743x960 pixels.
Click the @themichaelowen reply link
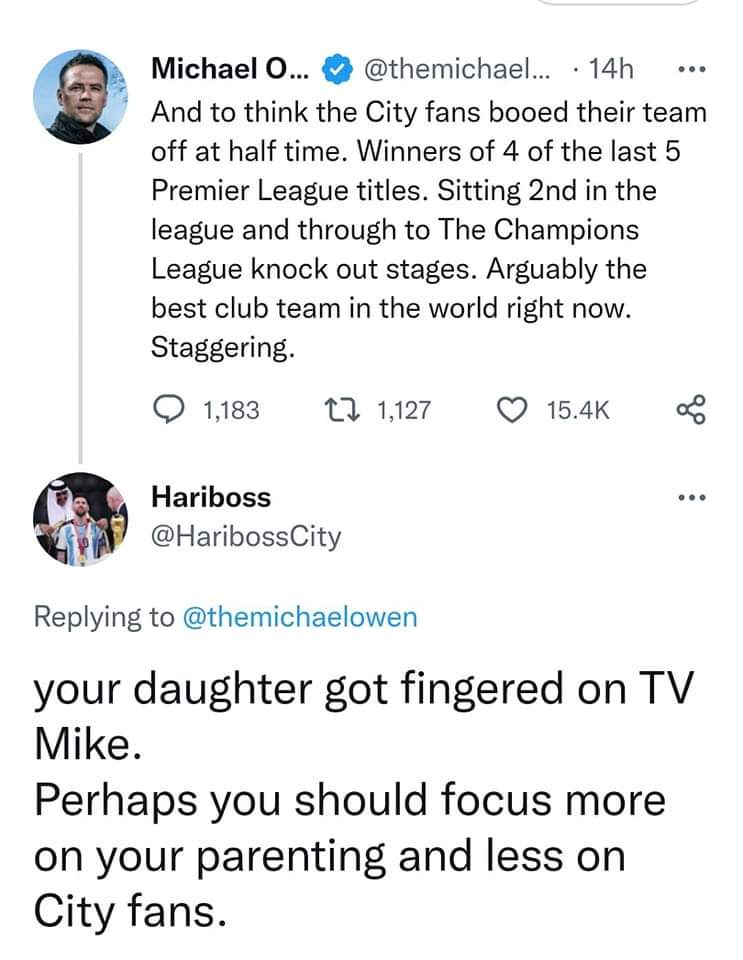coord(300,617)
